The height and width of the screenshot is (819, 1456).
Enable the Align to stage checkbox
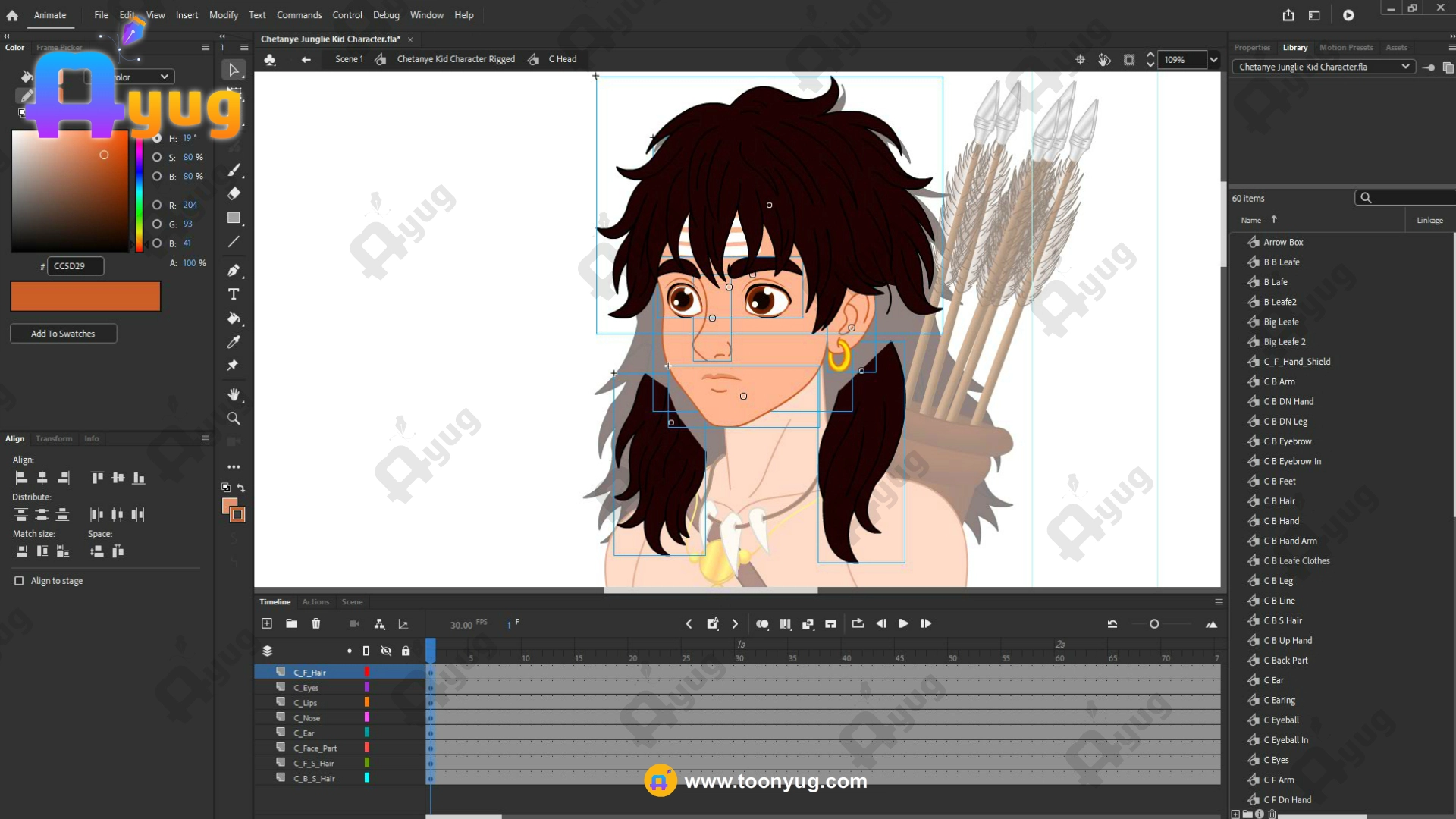(19, 581)
